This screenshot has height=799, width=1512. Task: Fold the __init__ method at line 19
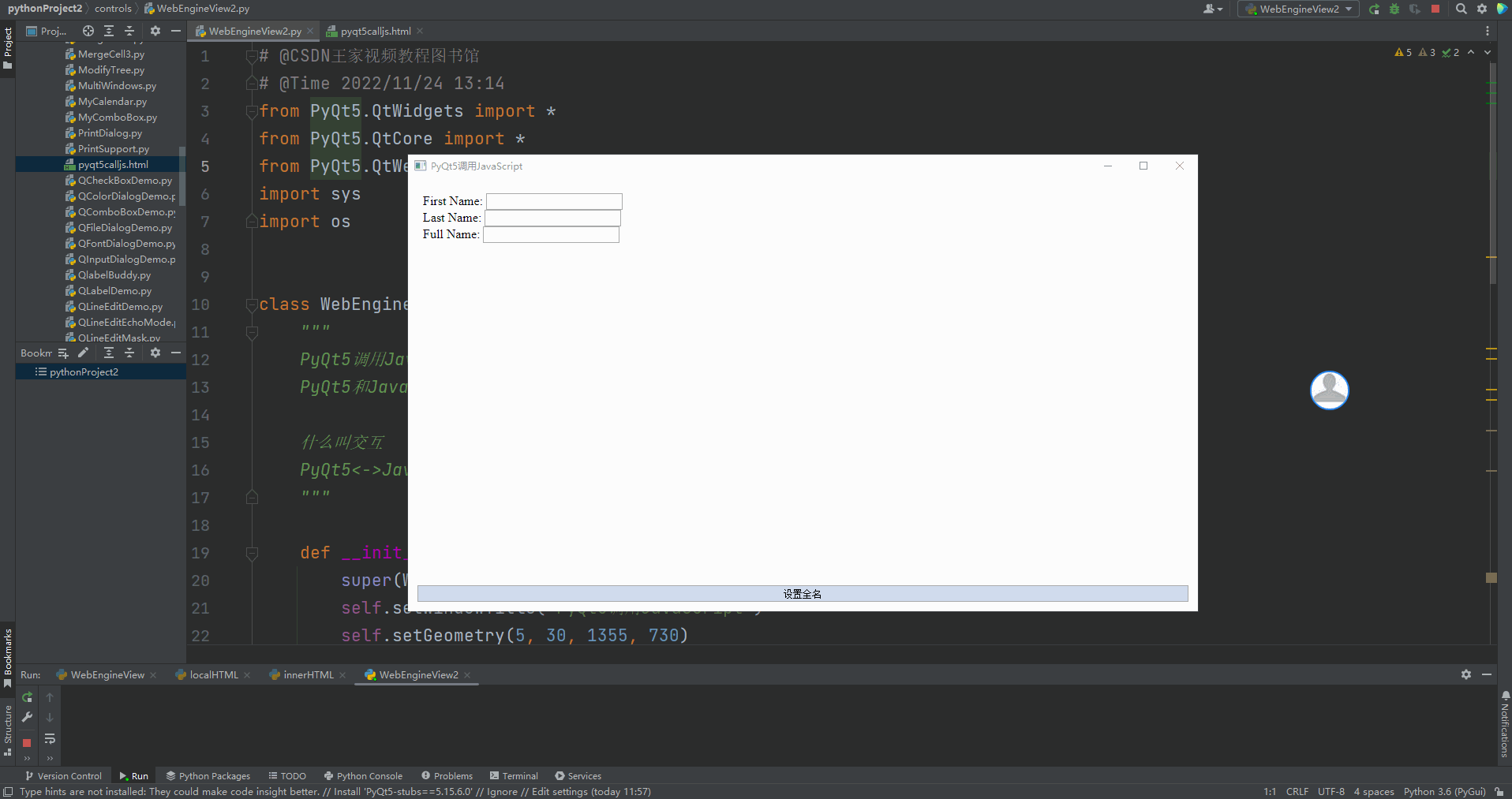pos(252,553)
